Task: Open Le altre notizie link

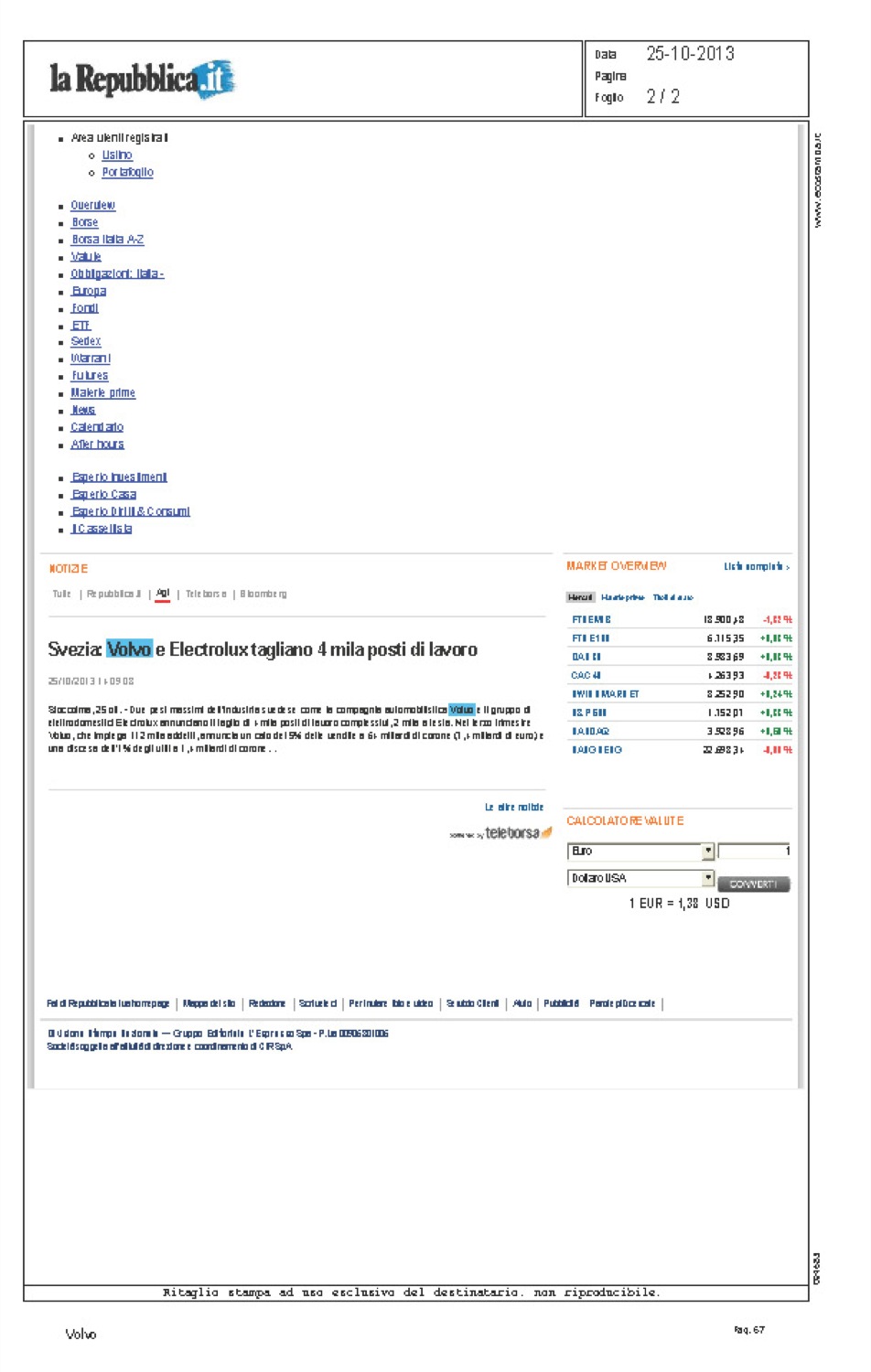Action: click(514, 808)
